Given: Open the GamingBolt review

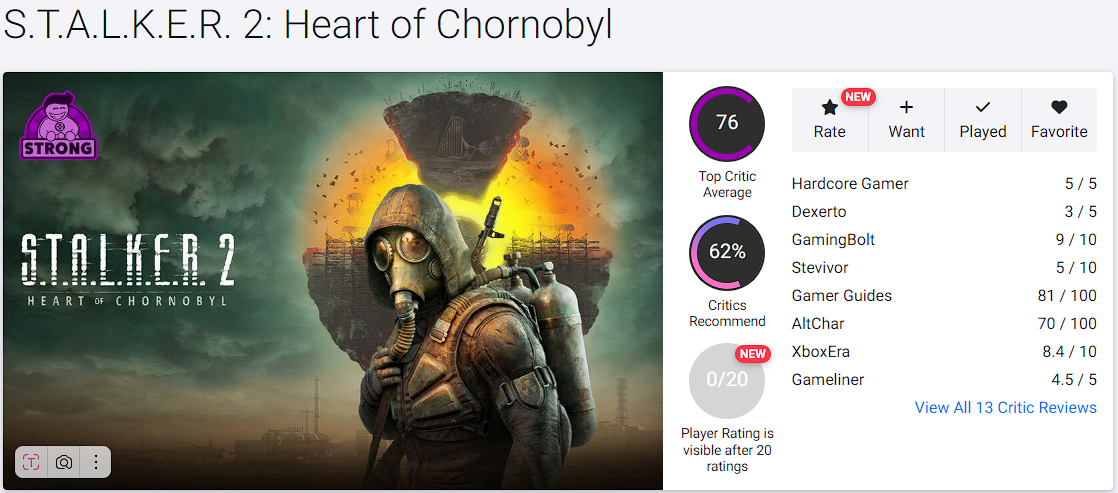Looking at the screenshot, I should point(833,240).
